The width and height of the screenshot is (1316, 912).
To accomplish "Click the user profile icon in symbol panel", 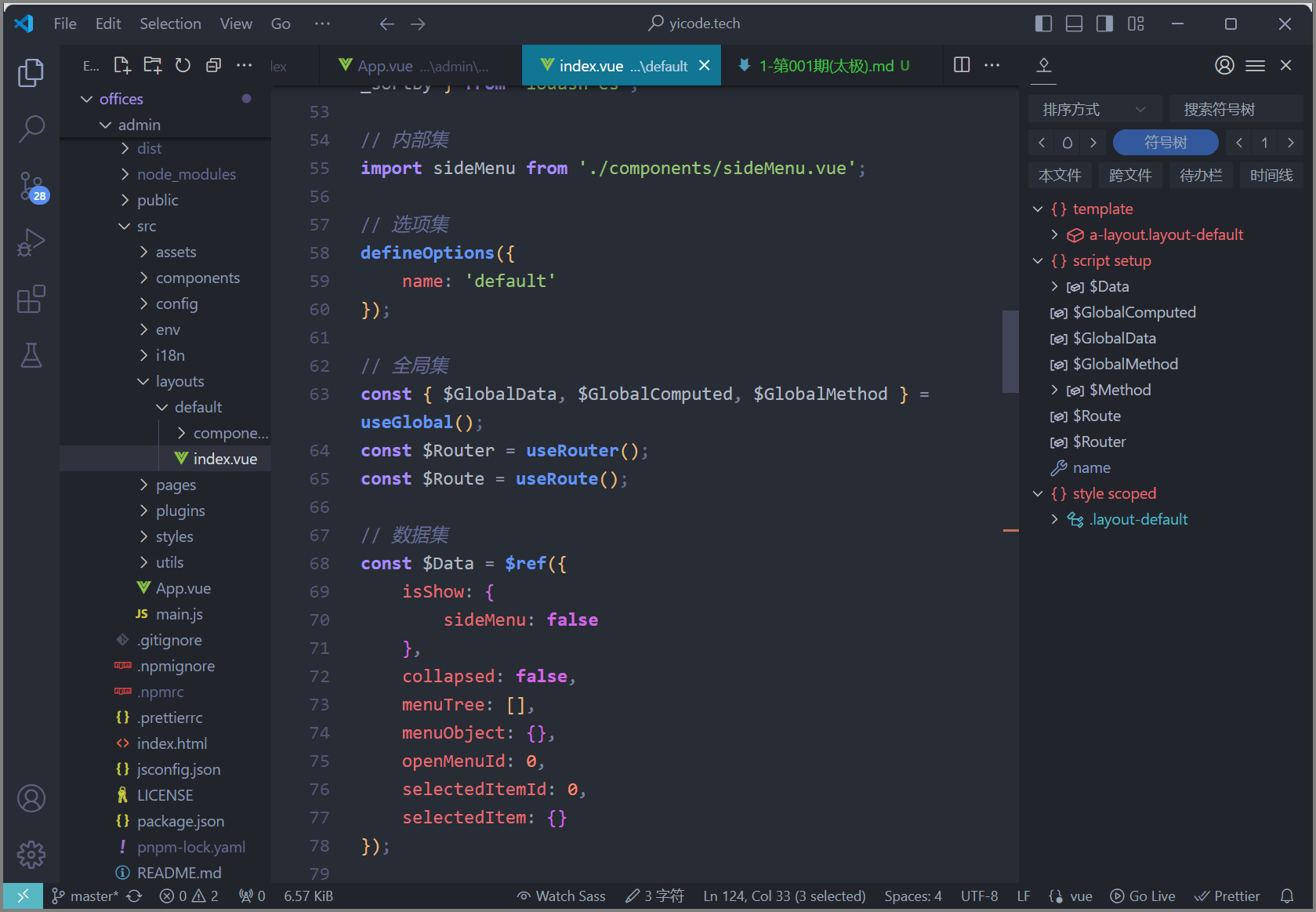I will [1224, 65].
